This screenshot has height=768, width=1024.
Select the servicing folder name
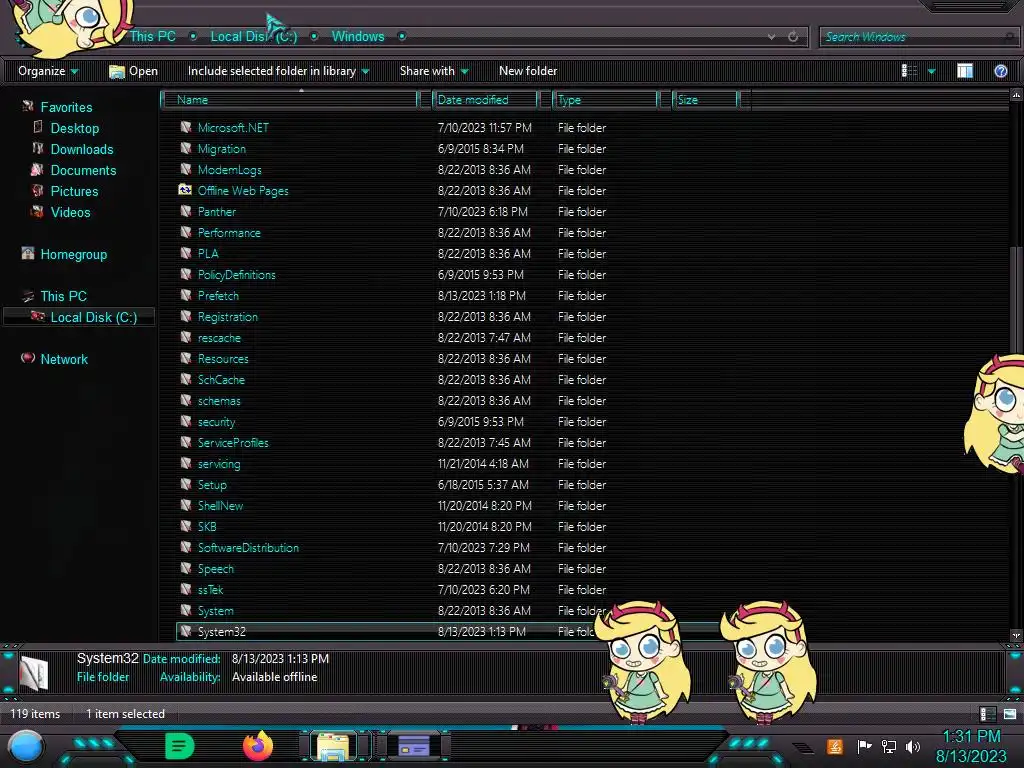pyautogui.click(x=219, y=464)
